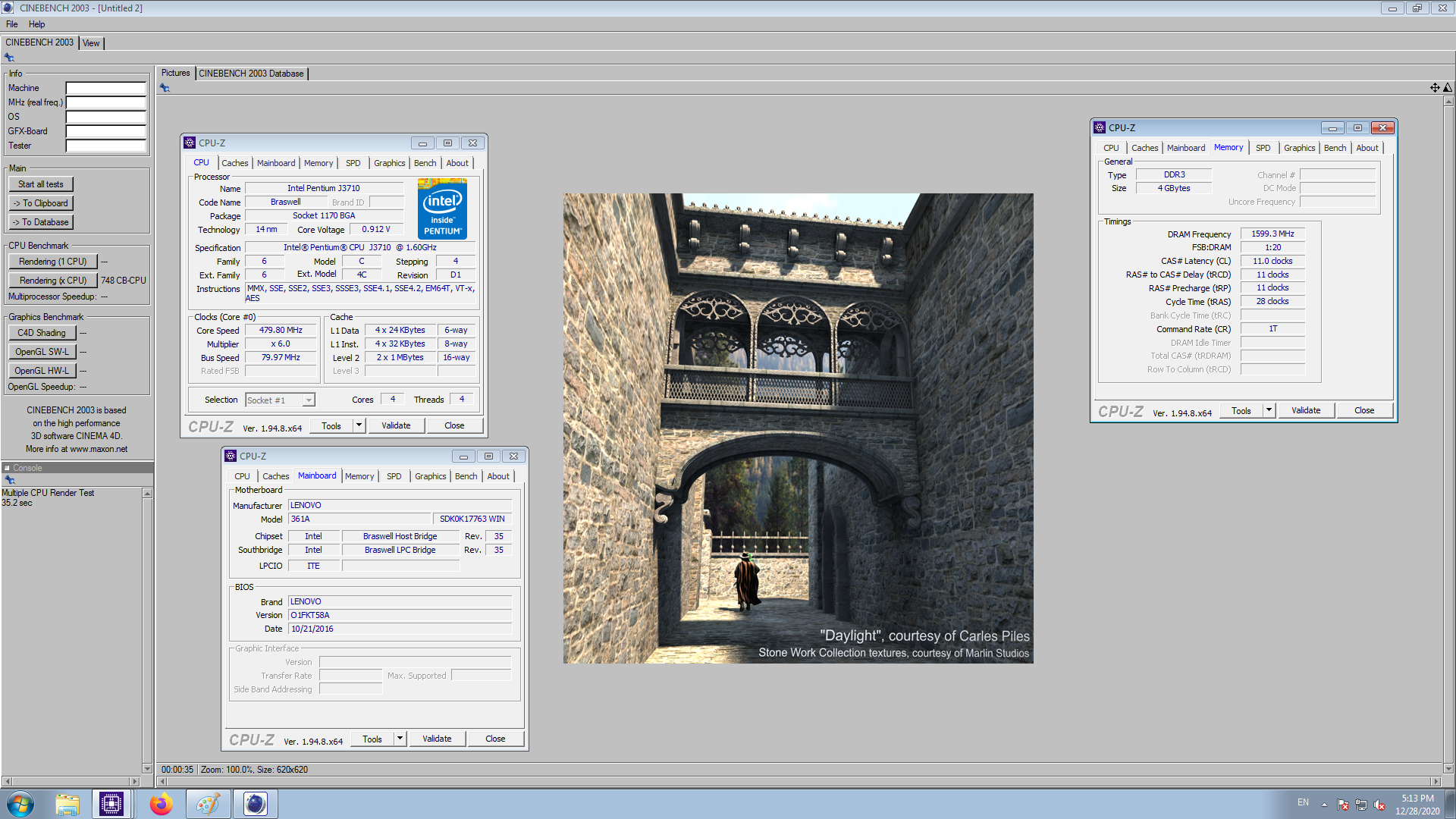The height and width of the screenshot is (819, 1456).
Task: Select the Pictures tab
Action: (176, 73)
